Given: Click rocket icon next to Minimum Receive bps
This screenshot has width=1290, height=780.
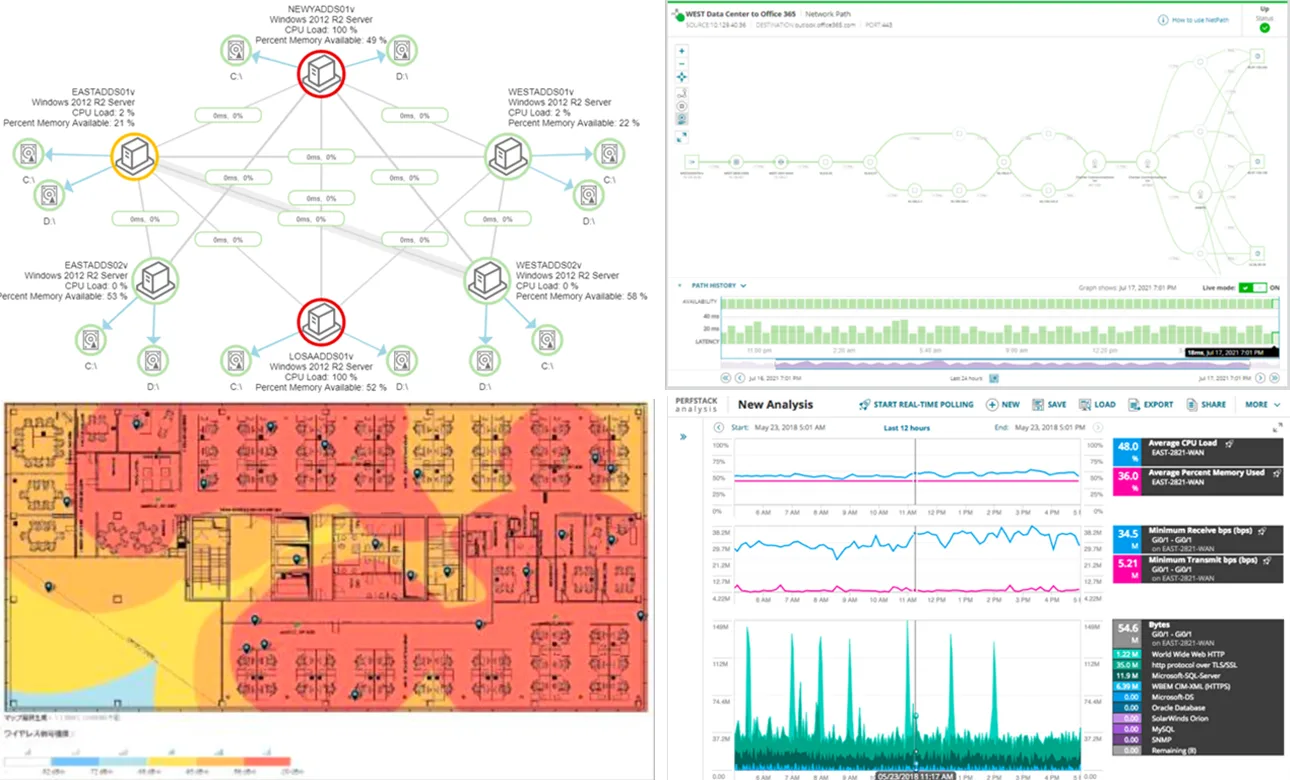Looking at the screenshot, I should tap(1264, 532).
